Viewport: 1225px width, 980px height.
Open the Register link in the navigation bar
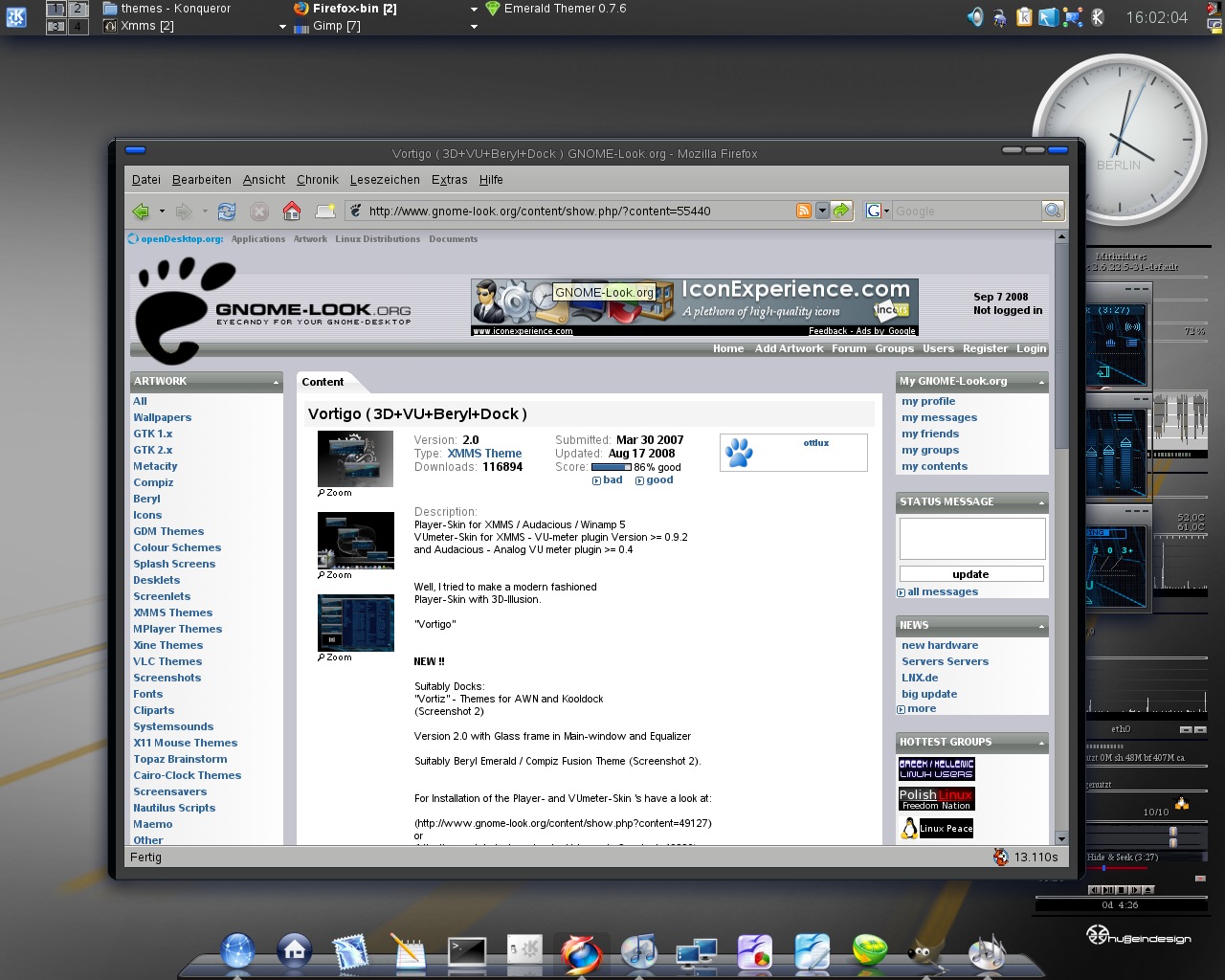(985, 349)
